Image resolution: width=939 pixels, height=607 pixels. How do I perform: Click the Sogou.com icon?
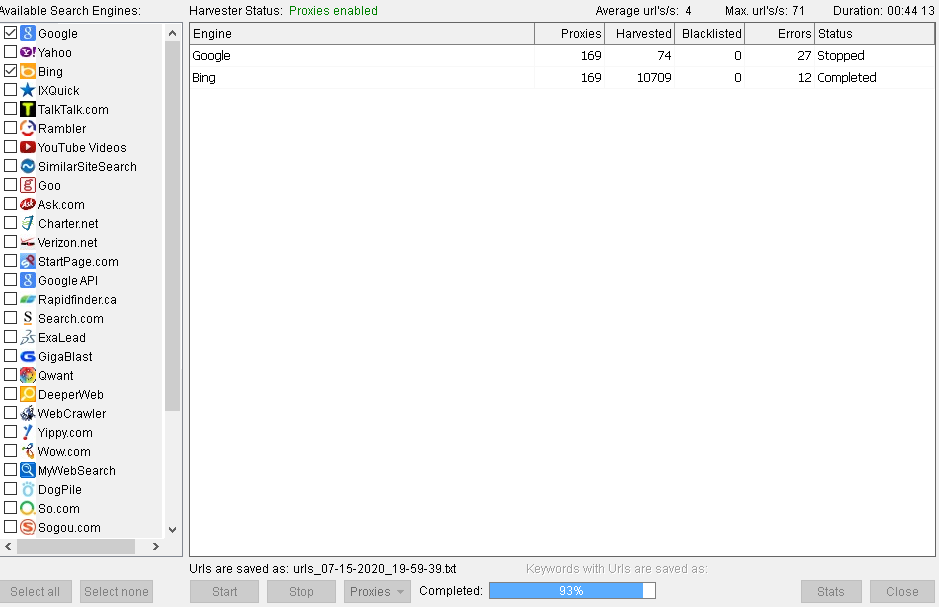tap(28, 527)
